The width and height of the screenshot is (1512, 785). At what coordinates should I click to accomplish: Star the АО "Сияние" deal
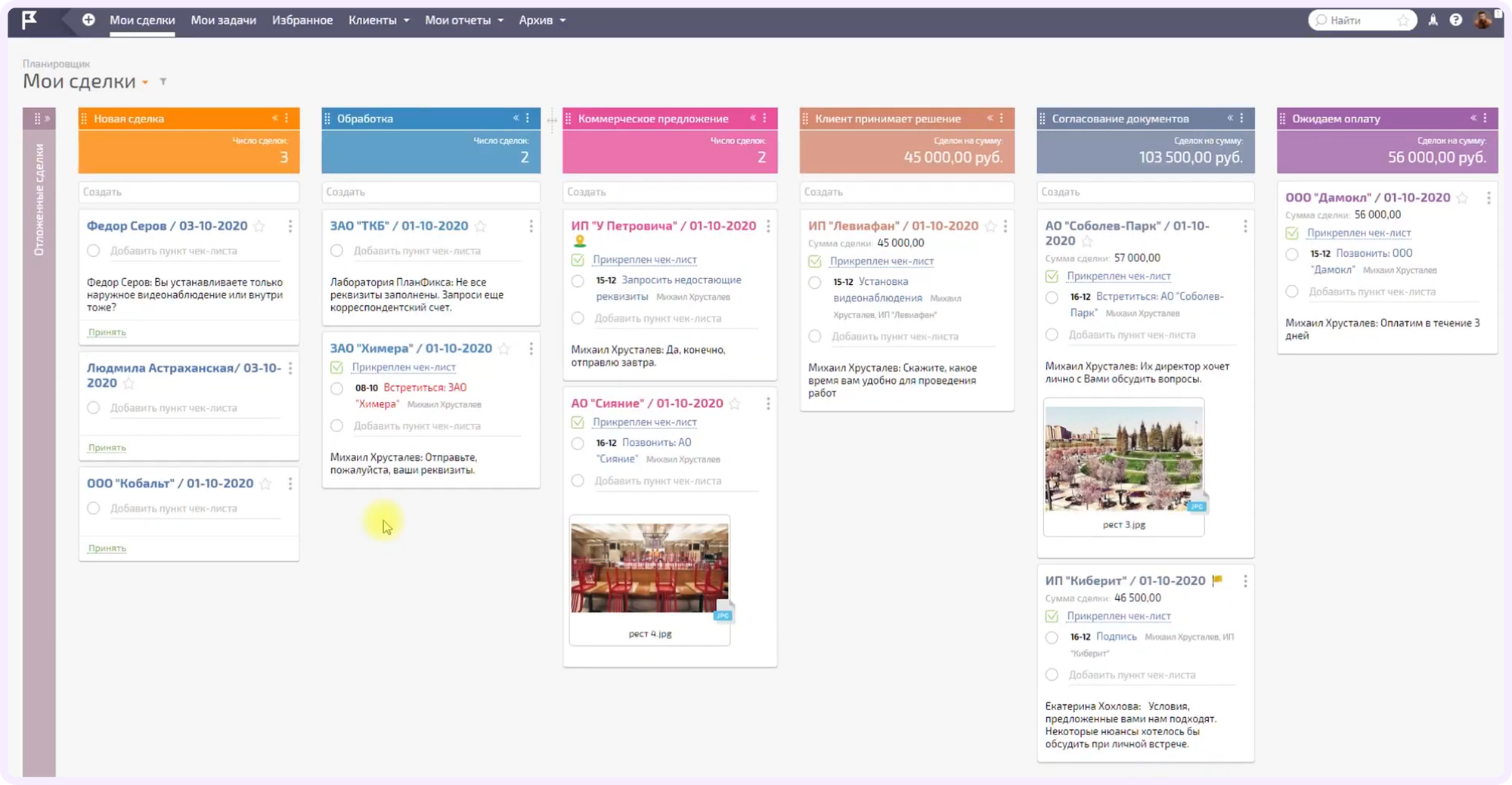(735, 403)
